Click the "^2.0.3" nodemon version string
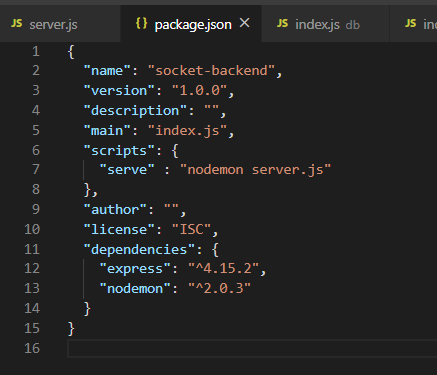The width and height of the screenshot is (437, 375). tap(220, 288)
